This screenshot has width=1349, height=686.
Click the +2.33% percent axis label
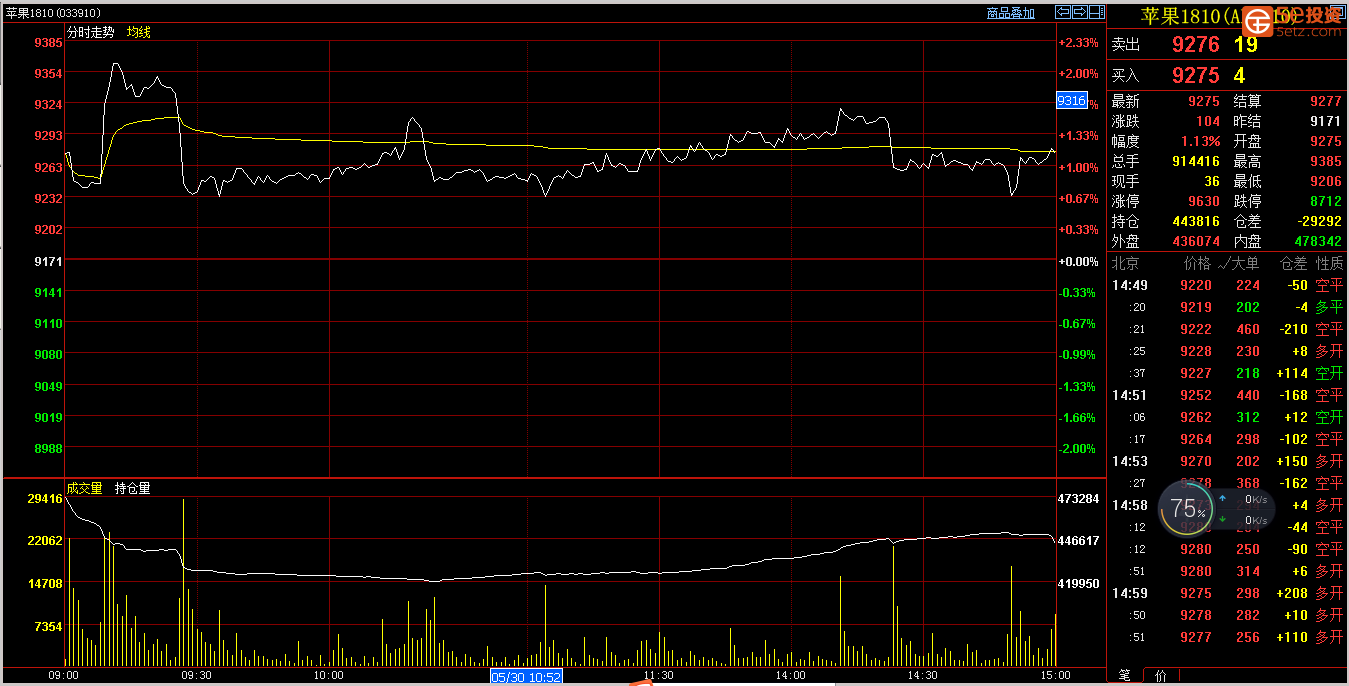pos(1078,42)
